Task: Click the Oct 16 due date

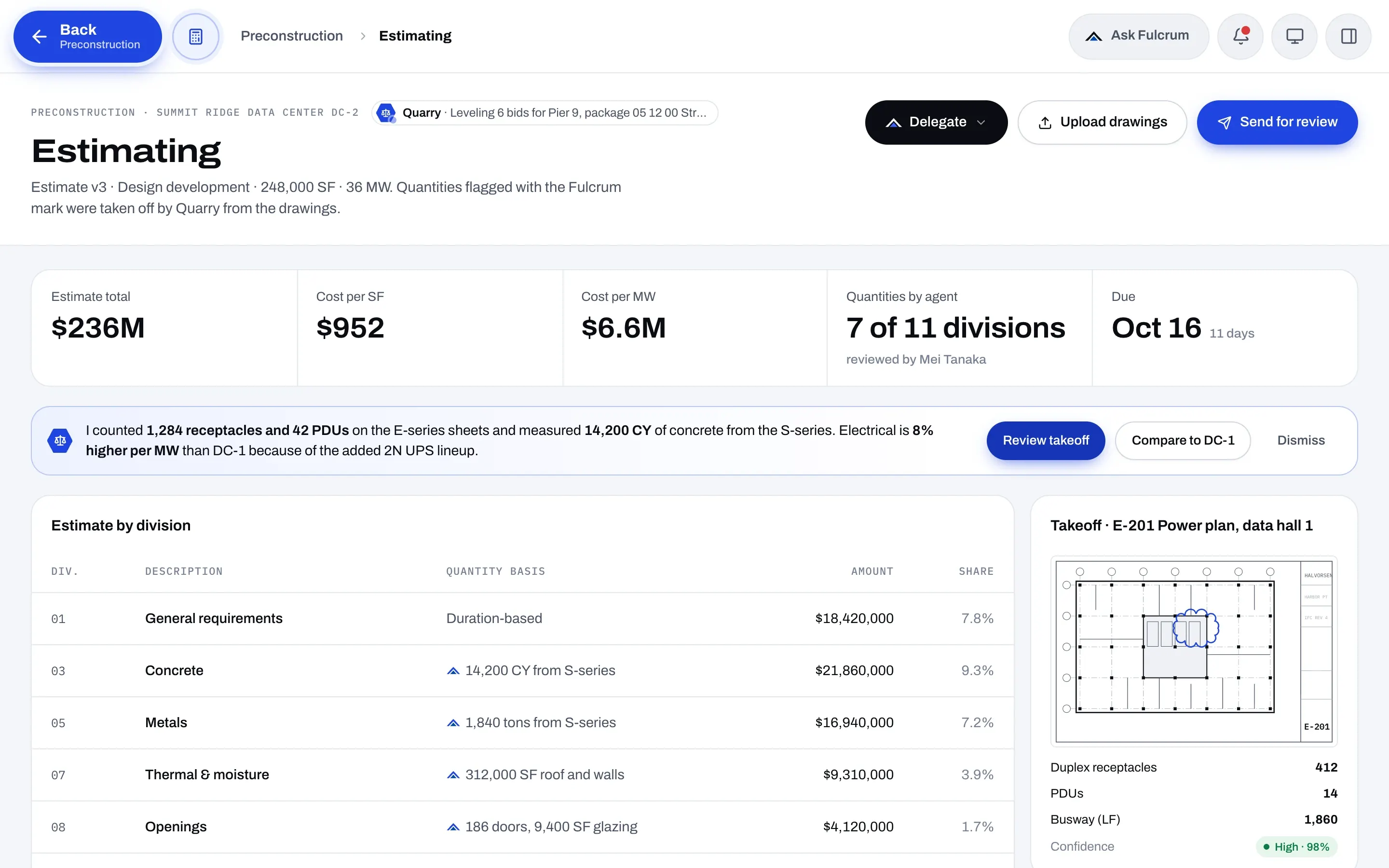Action: pyautogui.click(x=1156, y=328)
